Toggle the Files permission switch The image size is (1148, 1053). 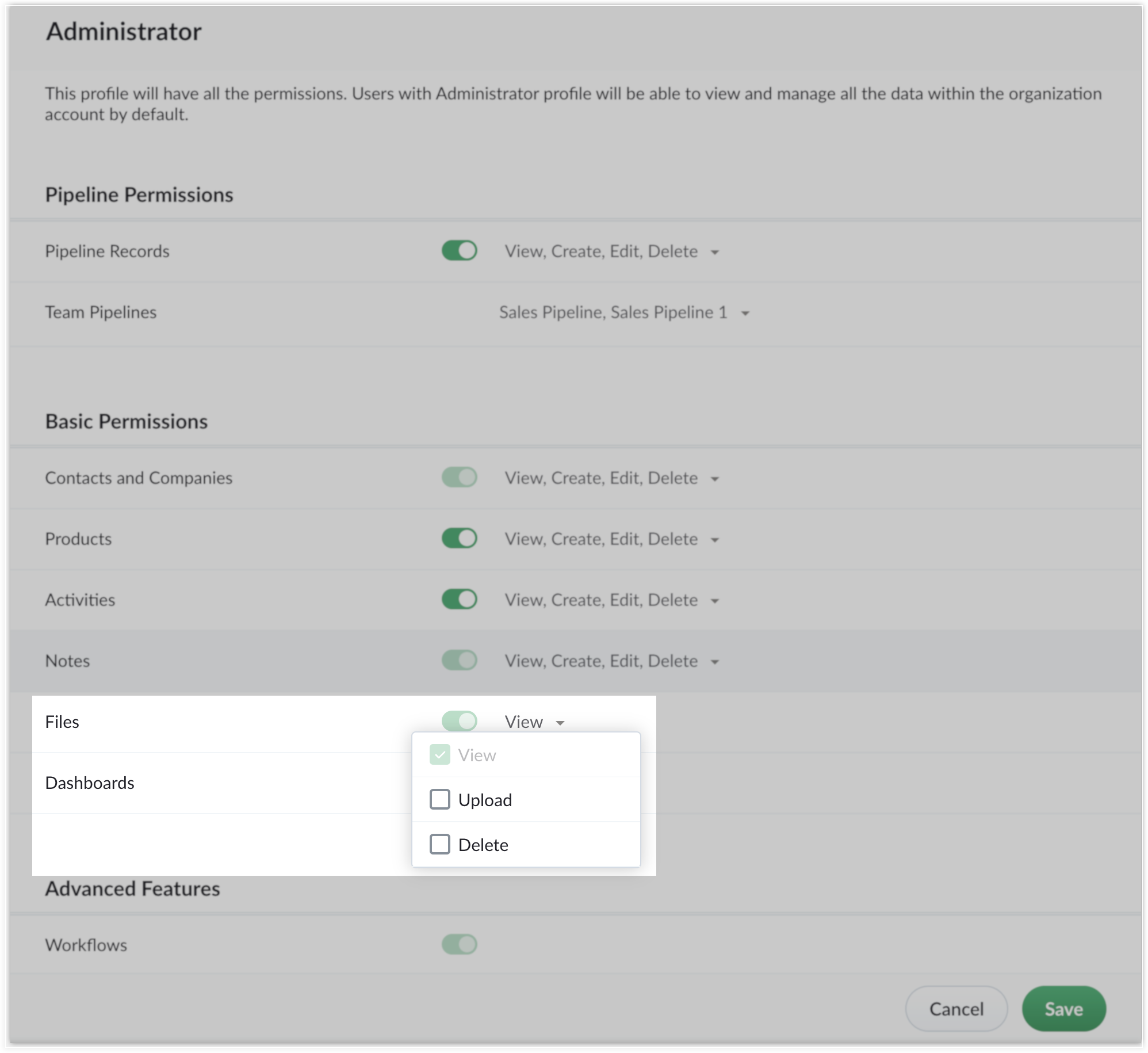tap(459, 722)
